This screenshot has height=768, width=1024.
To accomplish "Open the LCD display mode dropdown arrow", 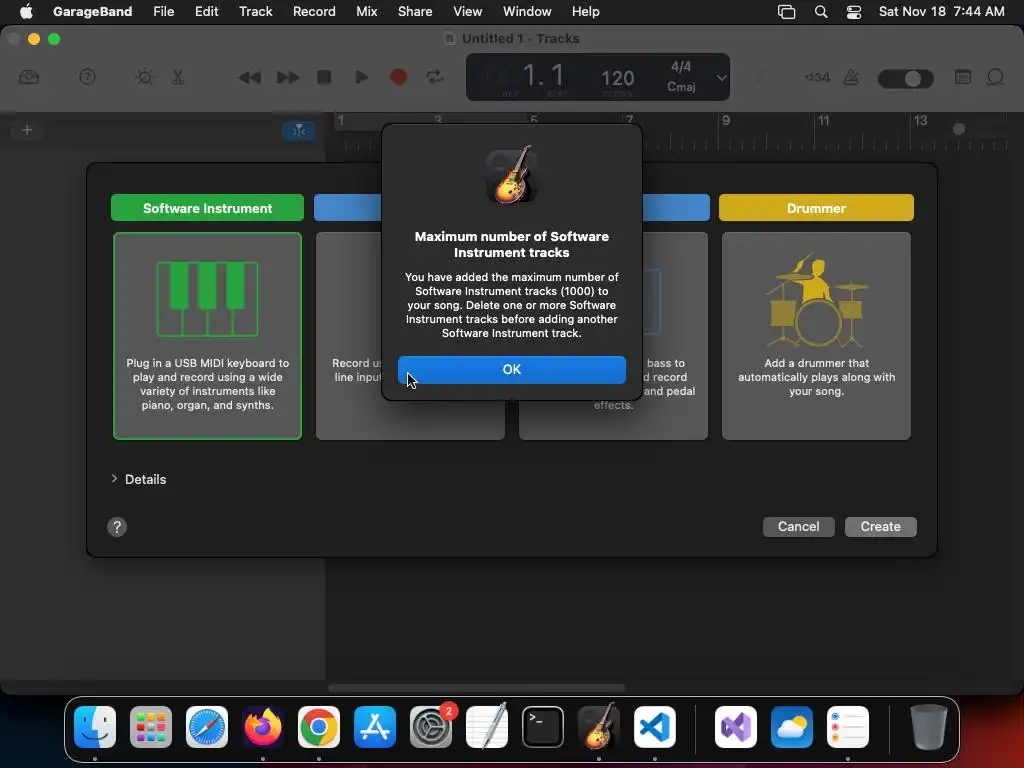I will 721,78.
